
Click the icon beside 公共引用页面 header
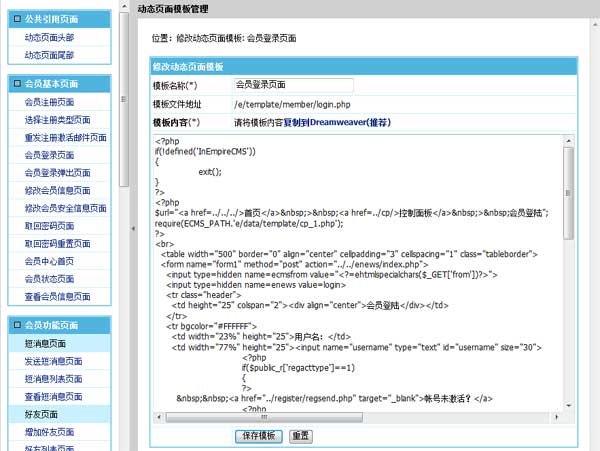[x=16, y=19]
